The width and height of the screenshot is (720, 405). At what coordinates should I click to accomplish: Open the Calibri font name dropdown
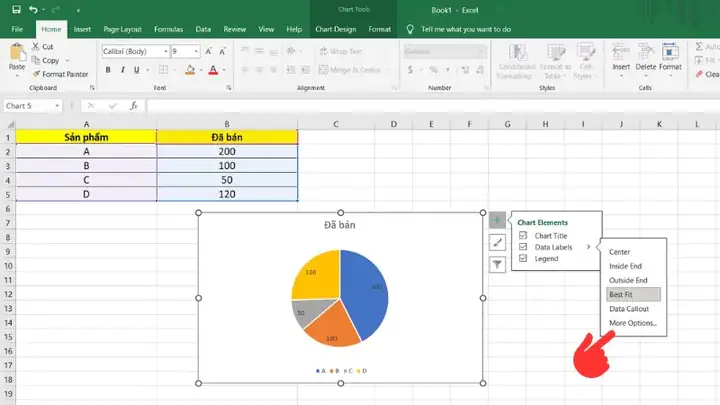(165, 51)
